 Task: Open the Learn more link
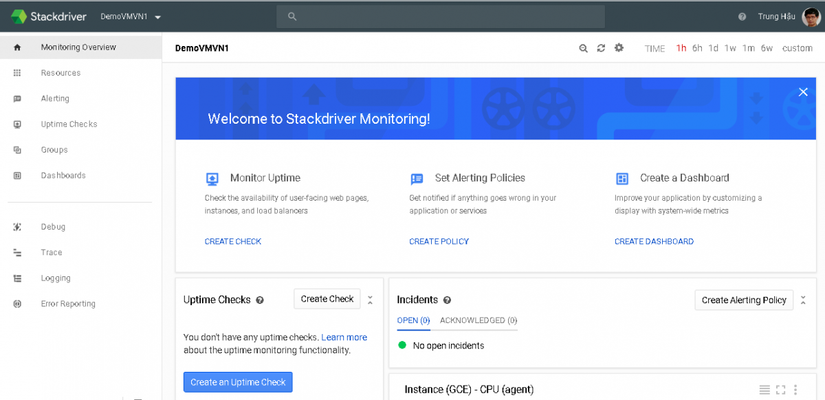pyautogui.click(x=344, y=337)
